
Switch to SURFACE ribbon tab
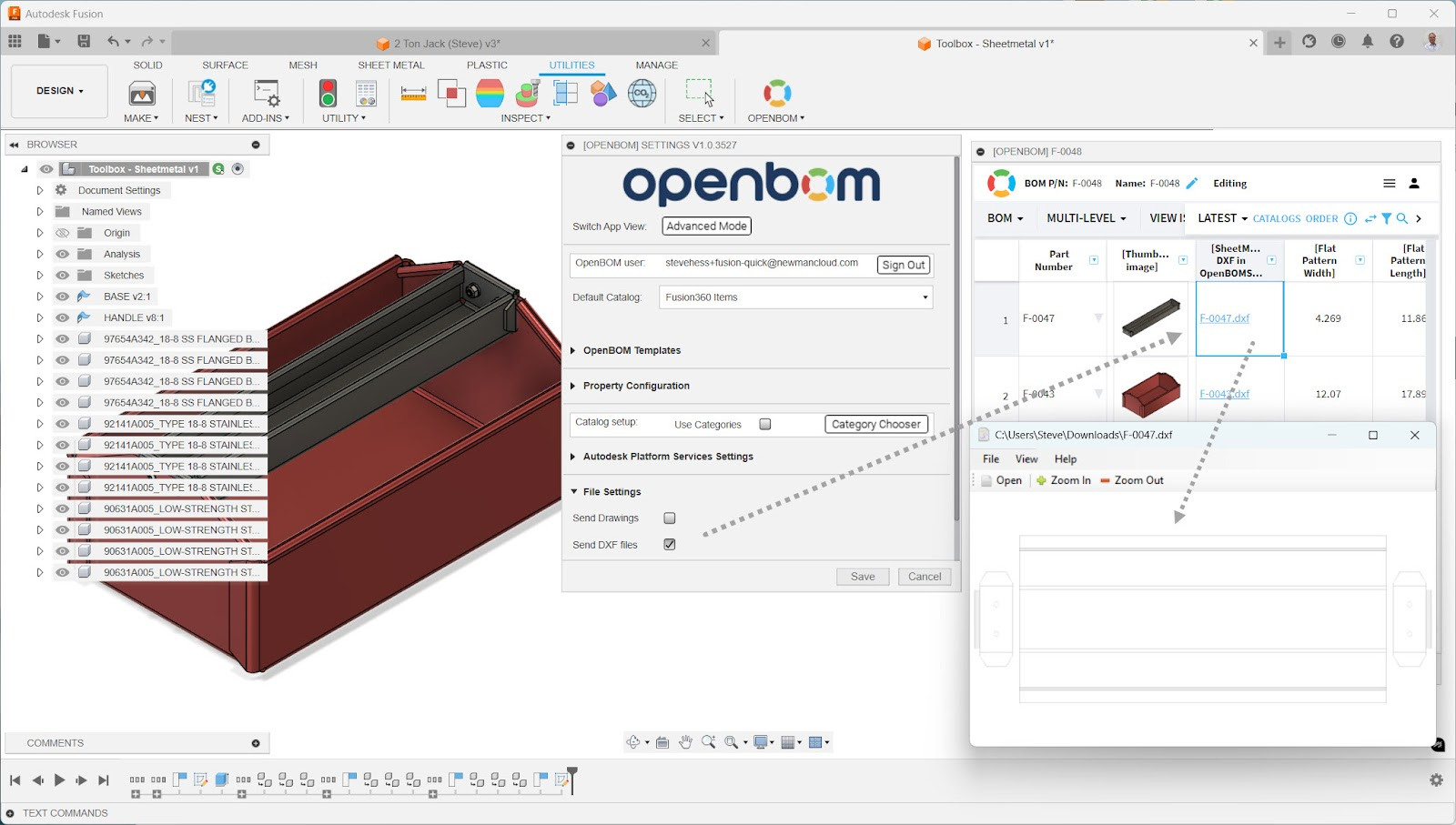click(x=225, y=65)
